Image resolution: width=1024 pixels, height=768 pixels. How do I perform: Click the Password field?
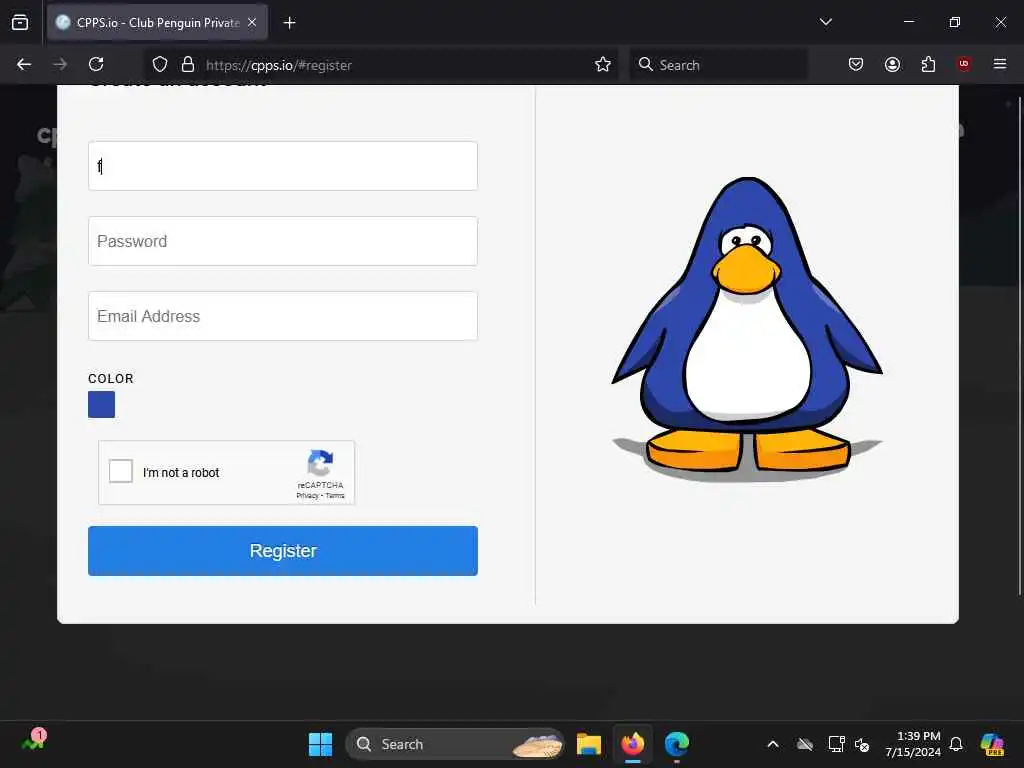[283, 241]
